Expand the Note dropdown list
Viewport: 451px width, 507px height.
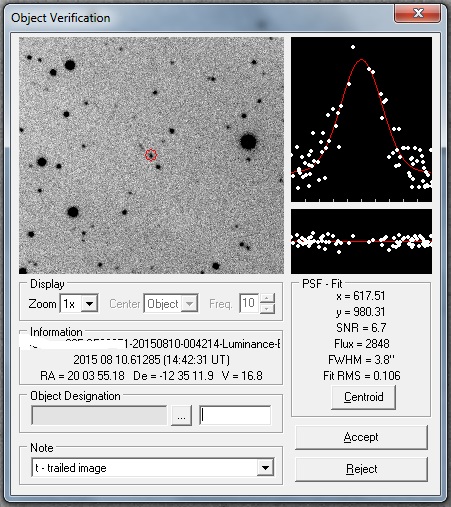coord(265,468)
